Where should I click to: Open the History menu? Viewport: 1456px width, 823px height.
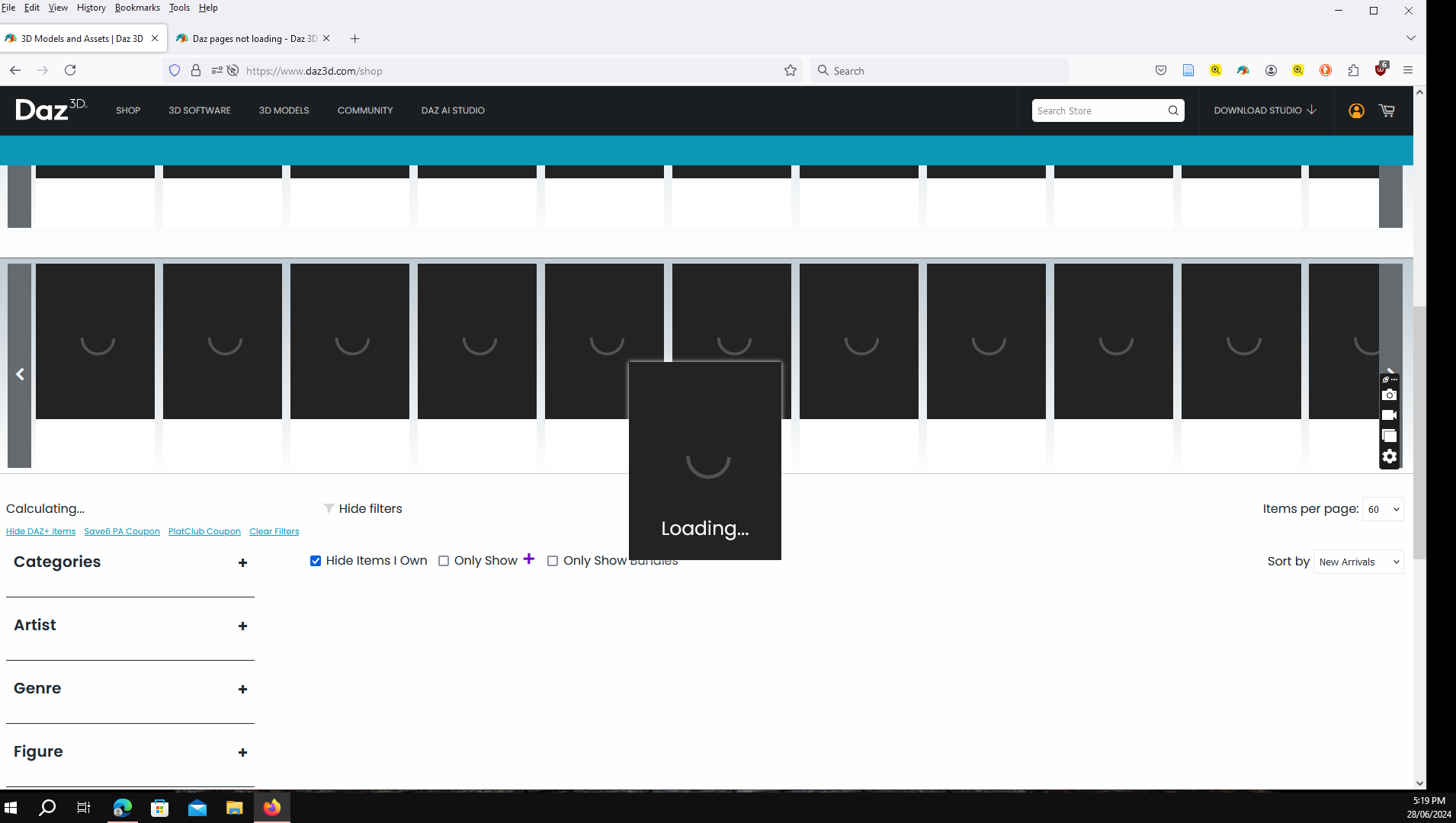pyautogui.click(x=91, y=8)
